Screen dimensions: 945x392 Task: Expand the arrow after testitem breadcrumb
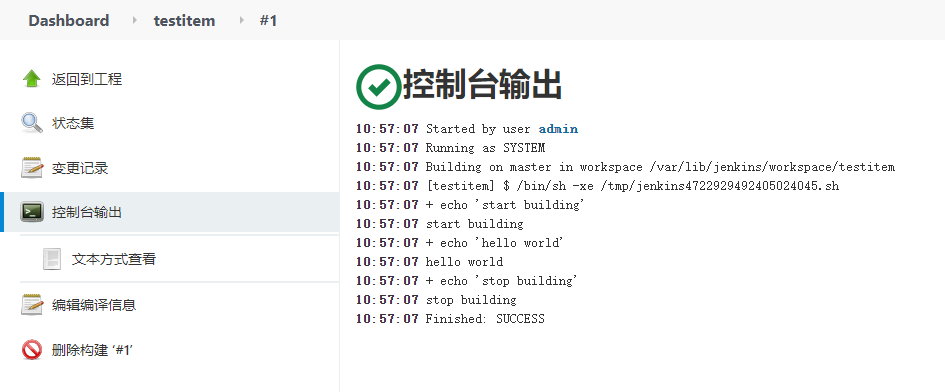click(x=241, y=20)
